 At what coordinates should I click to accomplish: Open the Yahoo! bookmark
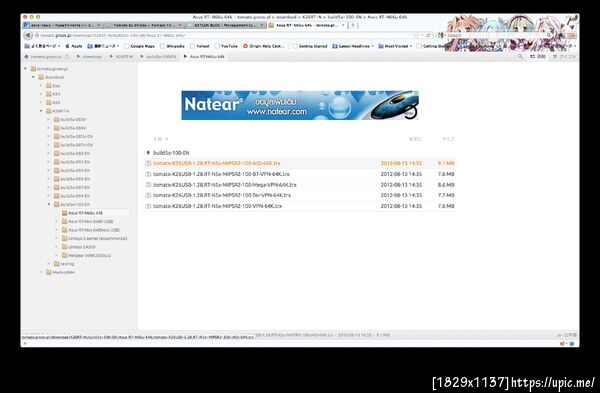point(200,46)
